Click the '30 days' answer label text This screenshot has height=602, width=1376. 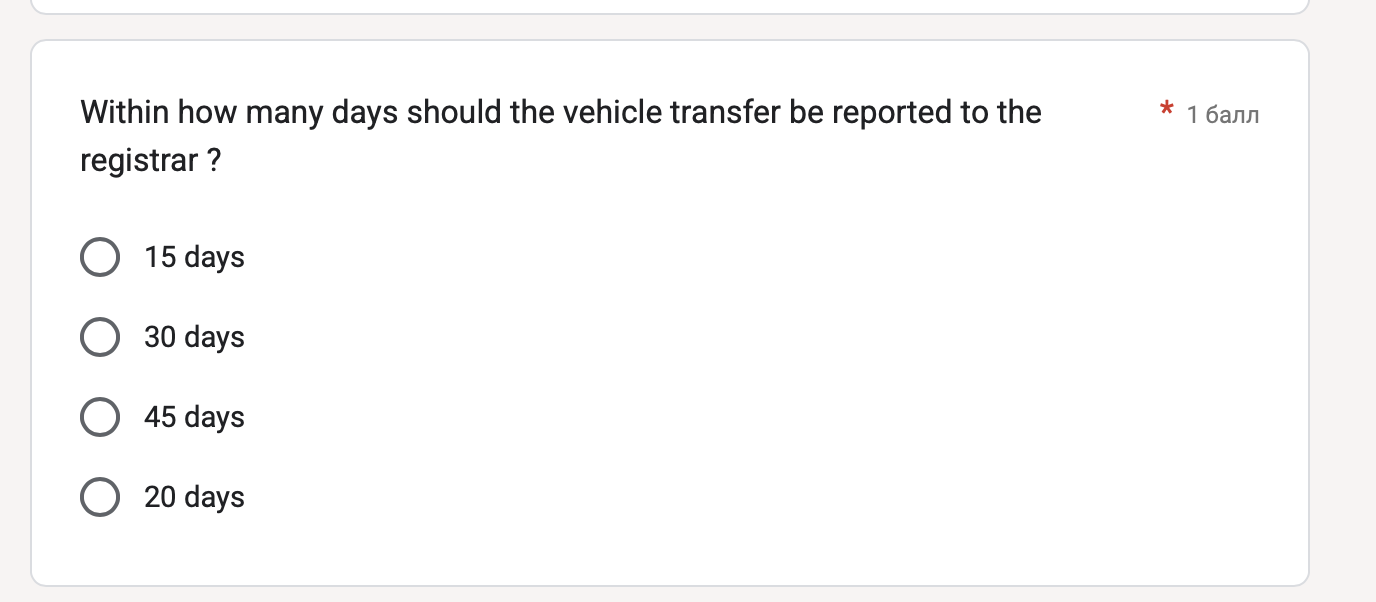194,338
